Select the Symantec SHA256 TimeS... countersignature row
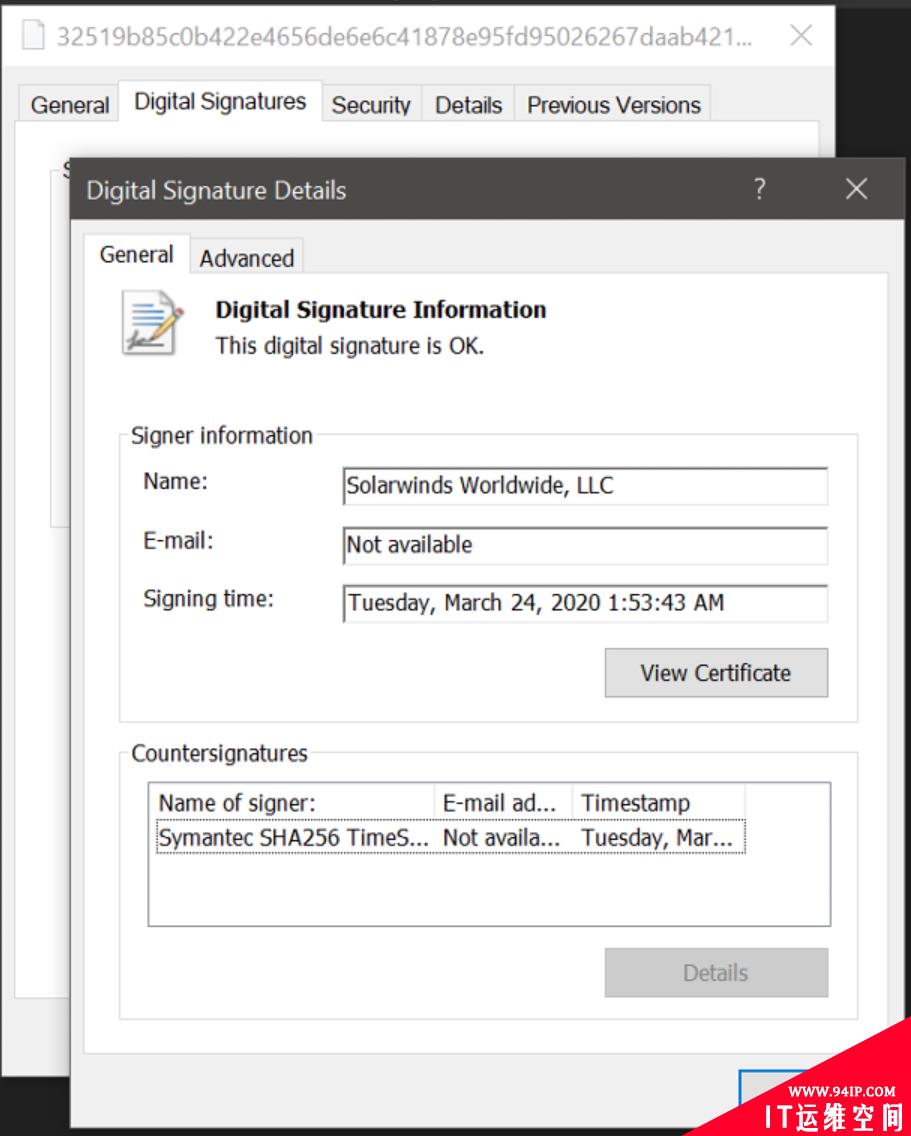911x1136 pixels. pos(451,838)
